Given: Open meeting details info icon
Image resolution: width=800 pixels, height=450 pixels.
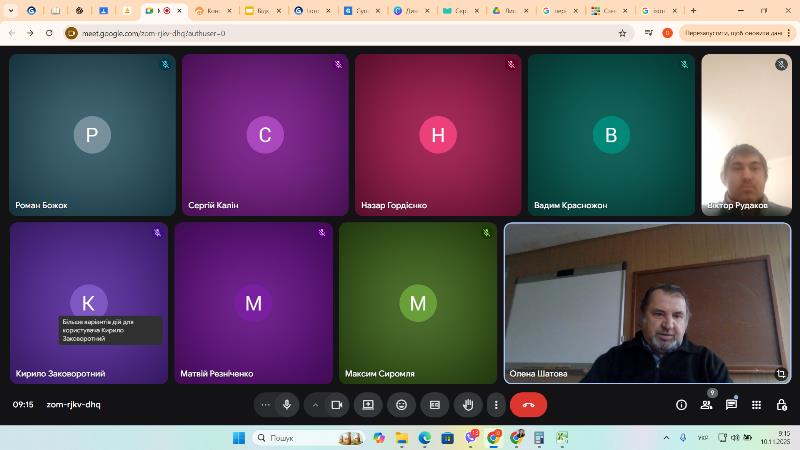Looking at the screenshot, I should [x=682, y=405].
